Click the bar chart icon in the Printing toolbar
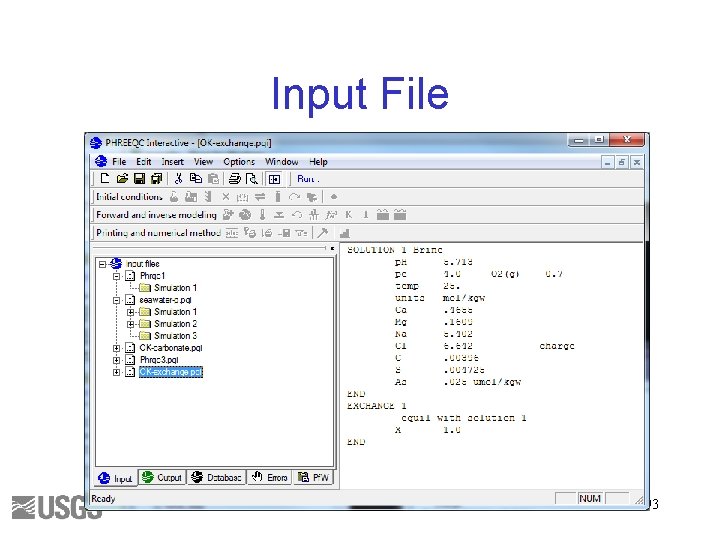This screenshot has width=720, height=540. click(x=344, y=233)
